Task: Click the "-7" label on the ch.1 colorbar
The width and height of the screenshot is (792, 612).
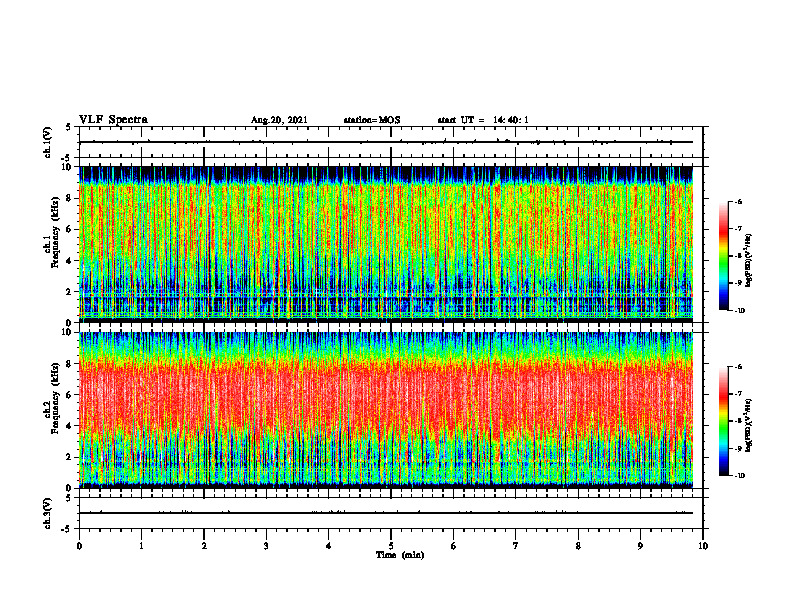Action: [738, 229]
